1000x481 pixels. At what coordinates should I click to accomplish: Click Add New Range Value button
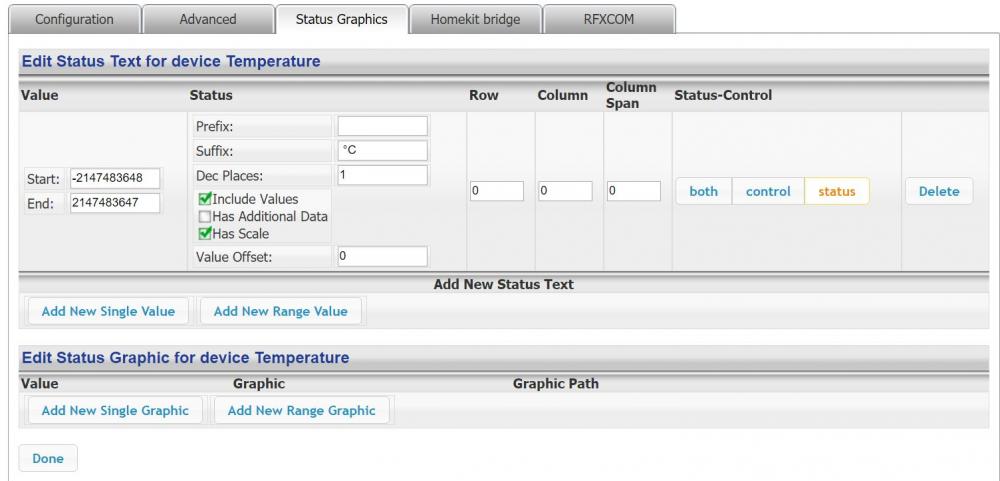281,311
